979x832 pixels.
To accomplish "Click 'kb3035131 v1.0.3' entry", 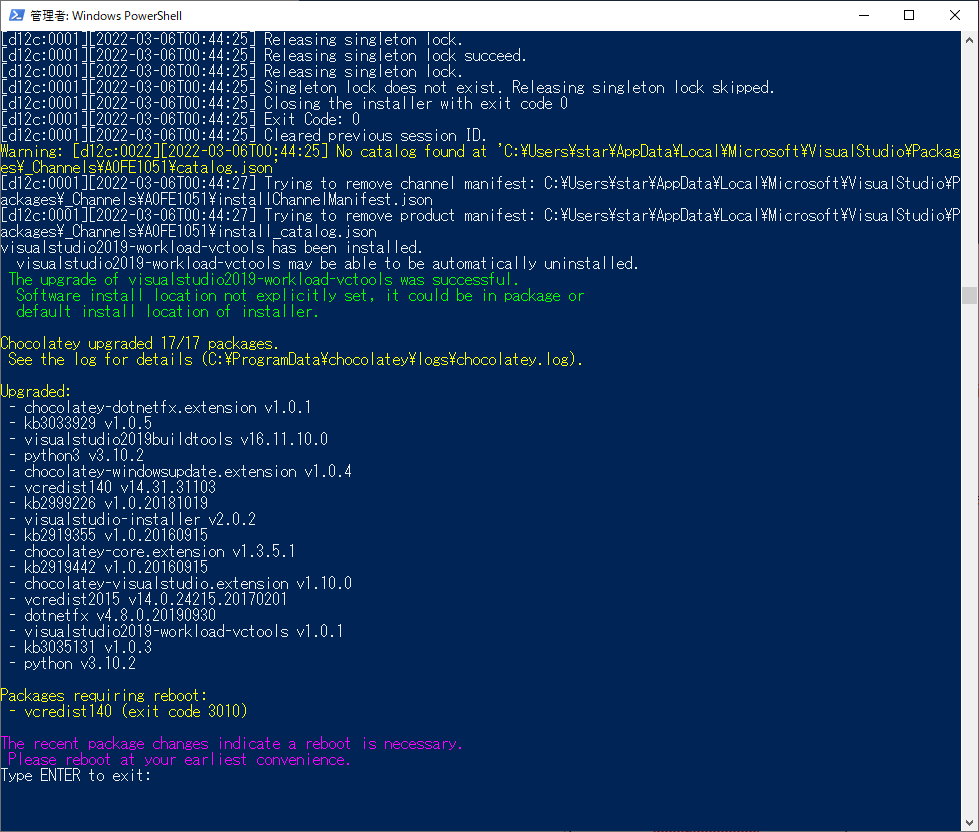I will [88, 647].
